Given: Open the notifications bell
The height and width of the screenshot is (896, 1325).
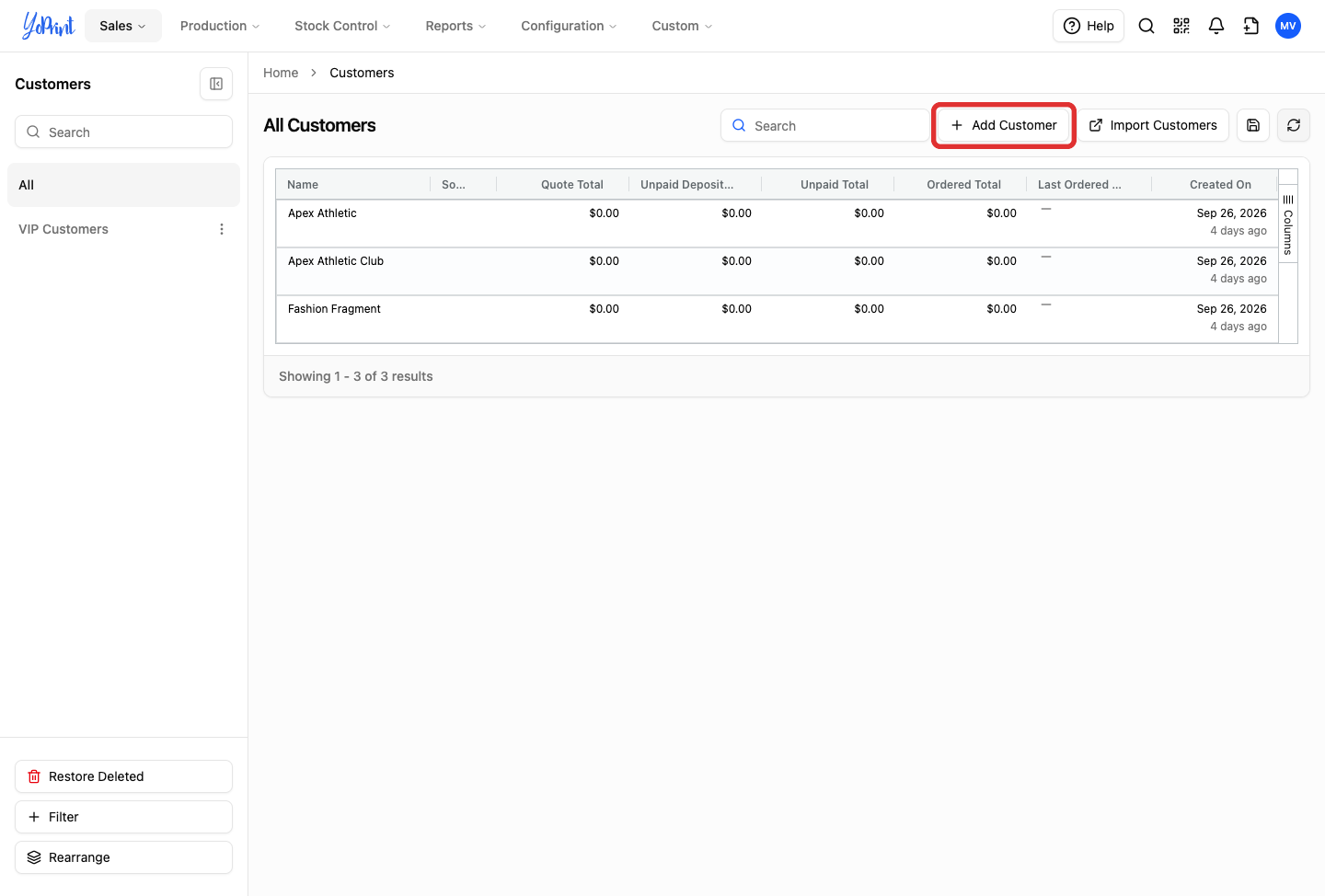Looking at the screenshot, I should tap(1216, 26).
